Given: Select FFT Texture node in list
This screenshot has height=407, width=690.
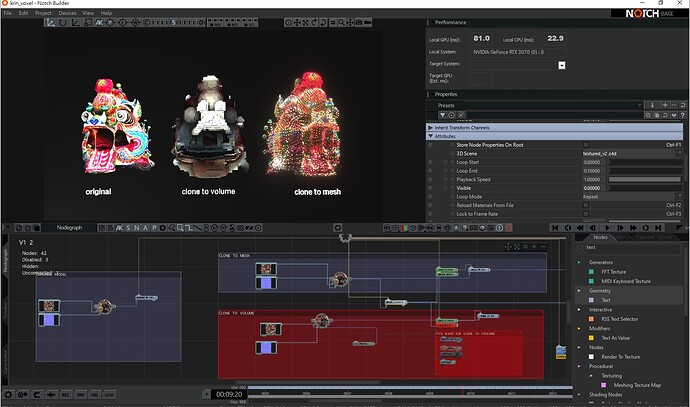Looking at the screenshot, I should (x=613, y=272).
